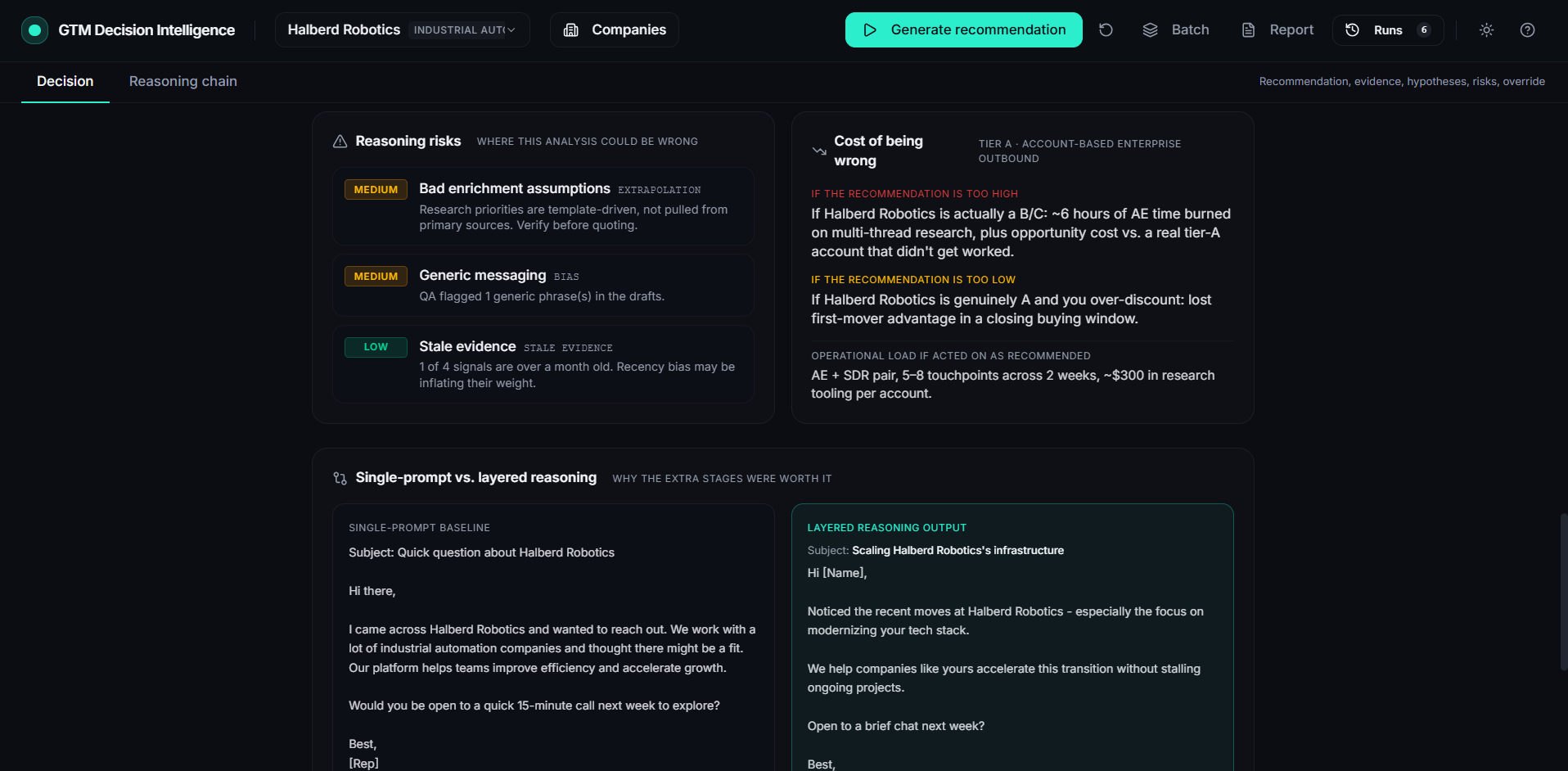Toggle the light theme sun icon

click(x=1486, y=30)
